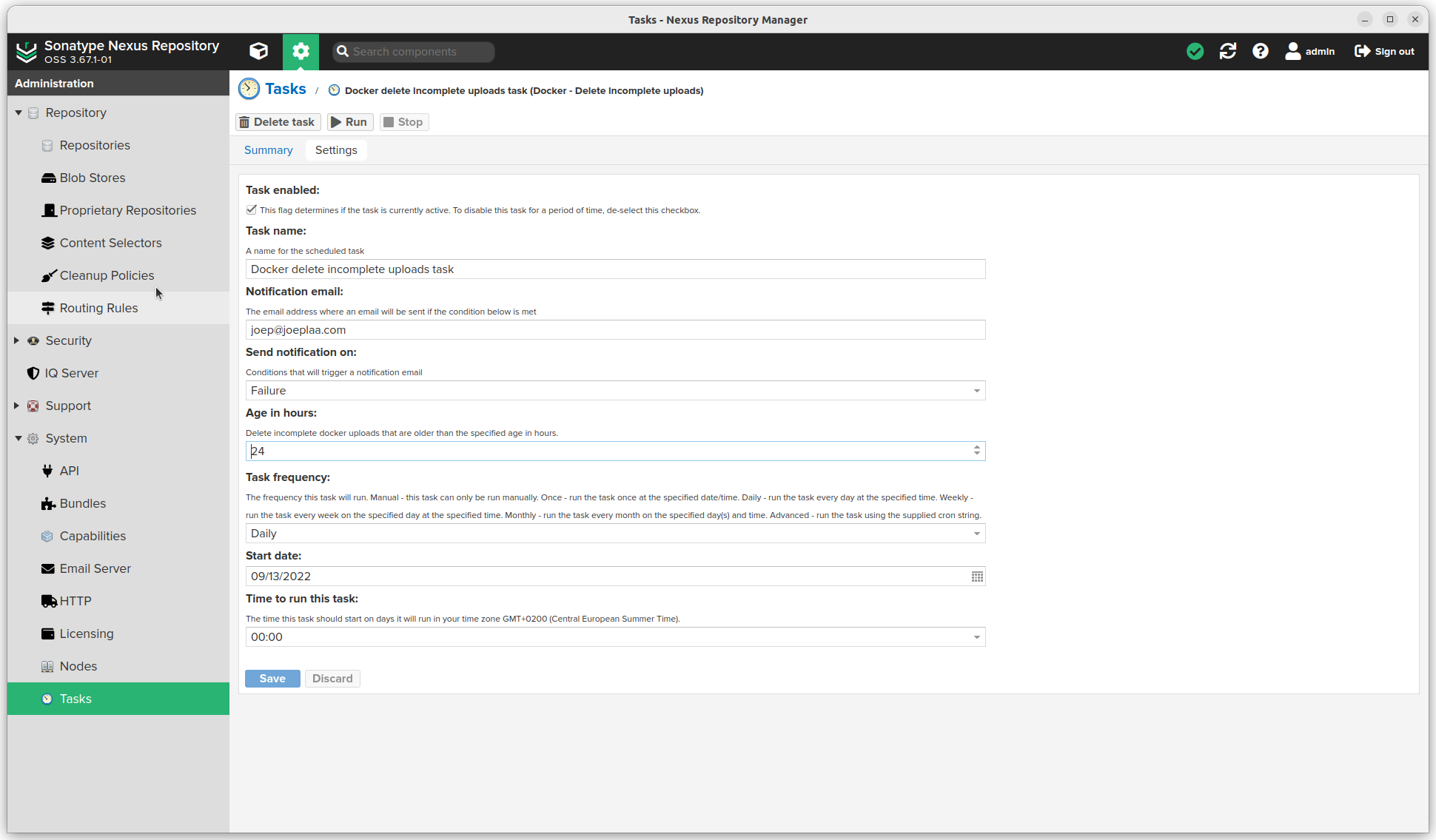Image resolution: width=1436 pixels, height=840 pixels.
Task: Open the Help question mark icon
Action: coord(1261,51)
